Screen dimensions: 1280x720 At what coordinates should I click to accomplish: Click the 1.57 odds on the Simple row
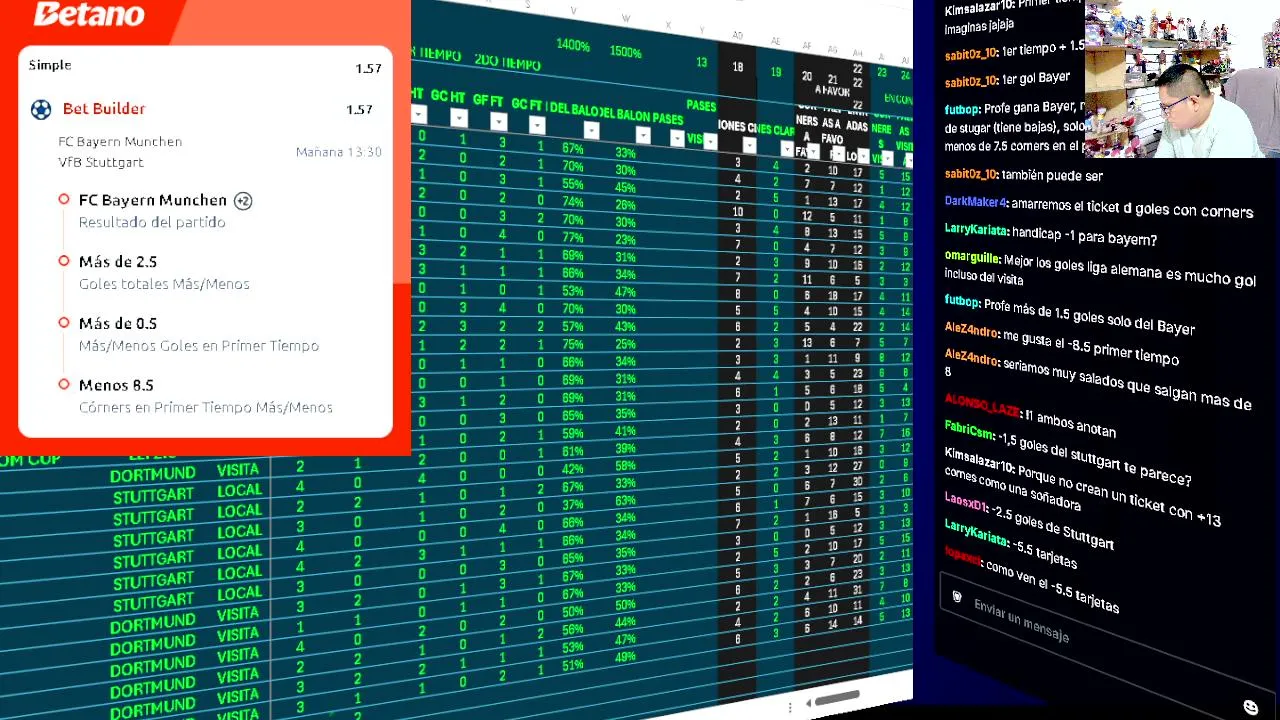(368, 68)
